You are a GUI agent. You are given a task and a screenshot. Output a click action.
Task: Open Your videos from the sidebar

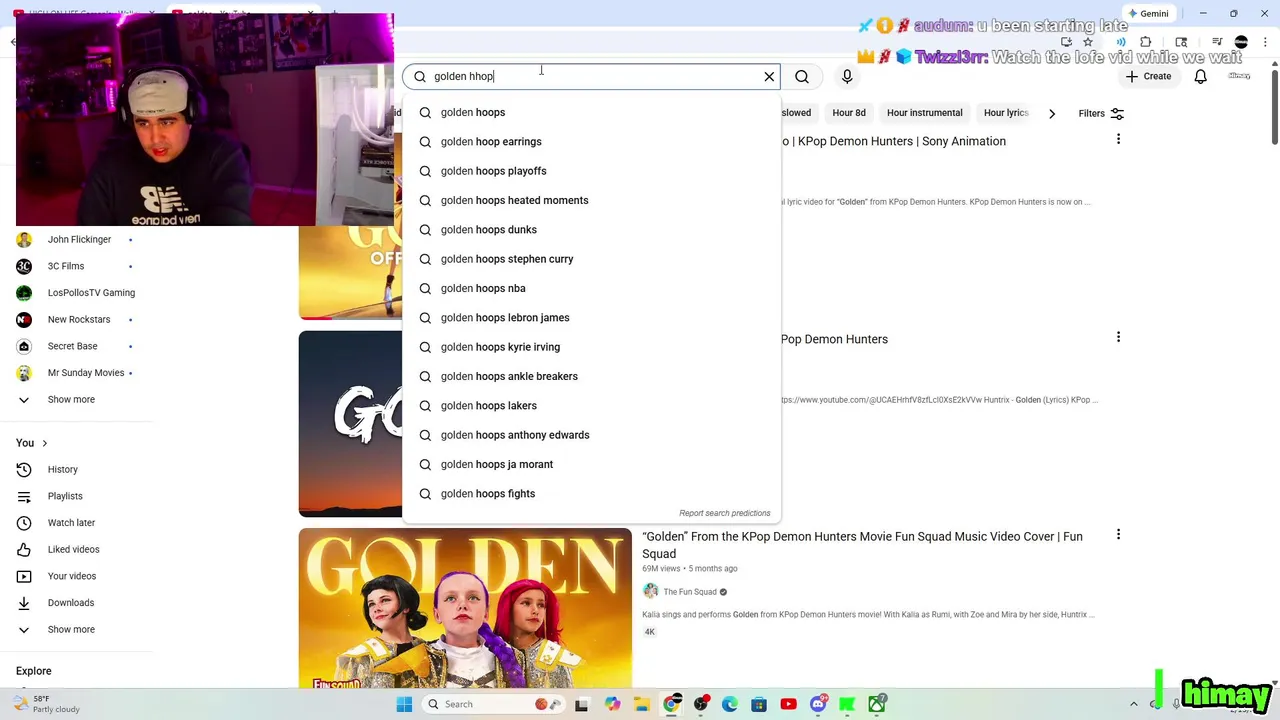tap(72, 576)
